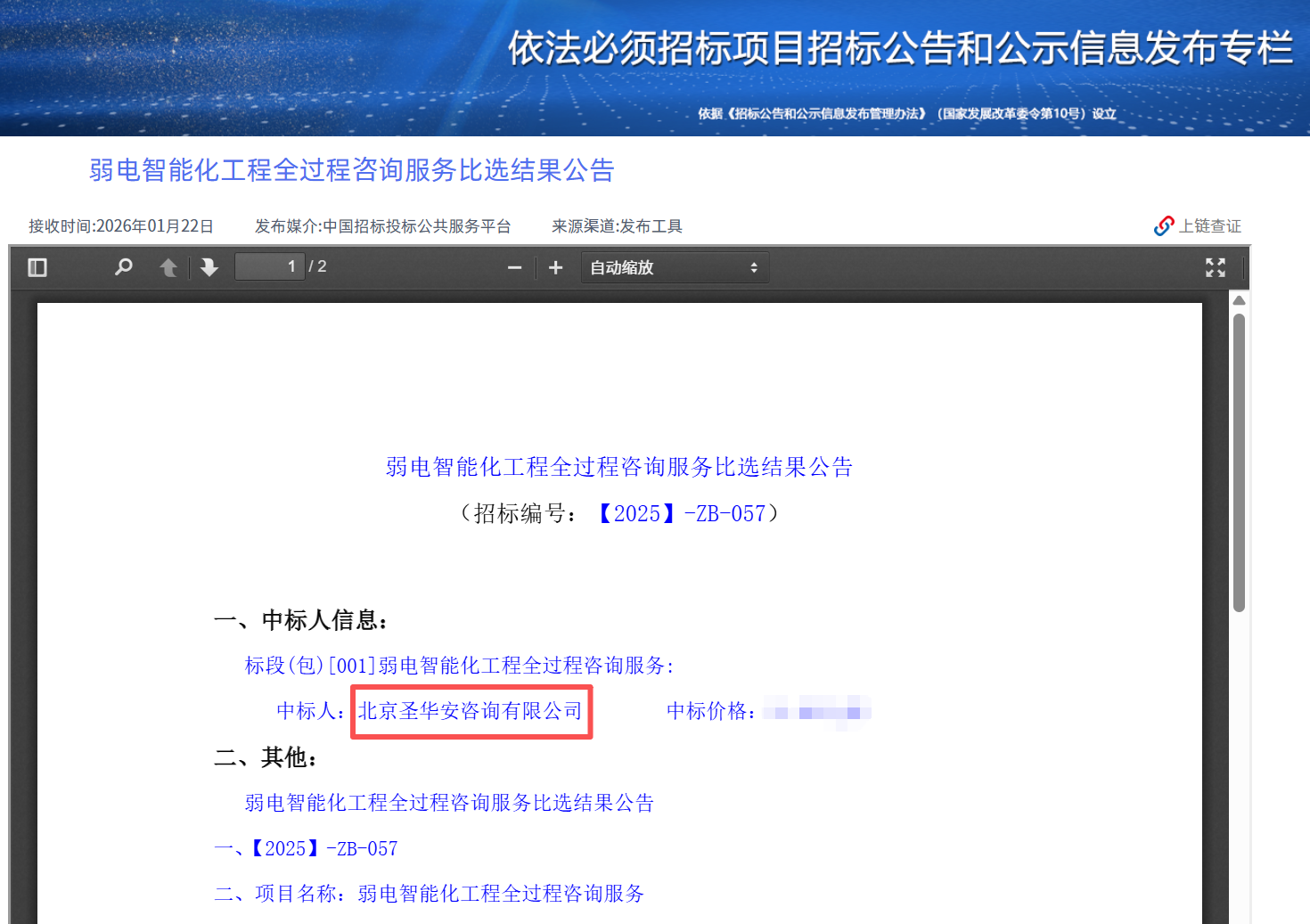1310x924 pixels.
Task: Click the page number input field
Action: coord(269,266)
